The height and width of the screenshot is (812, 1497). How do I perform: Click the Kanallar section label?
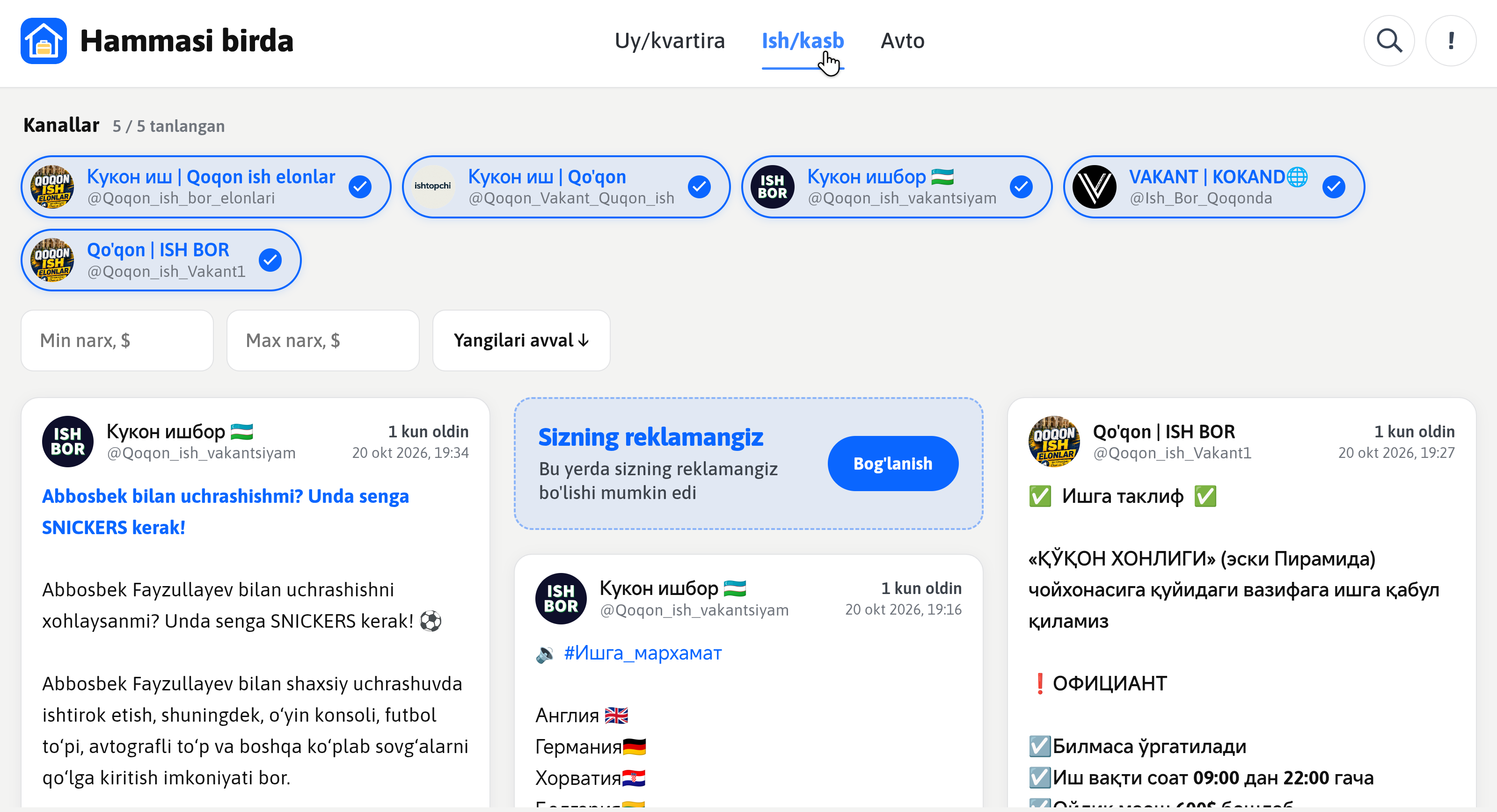61,125
